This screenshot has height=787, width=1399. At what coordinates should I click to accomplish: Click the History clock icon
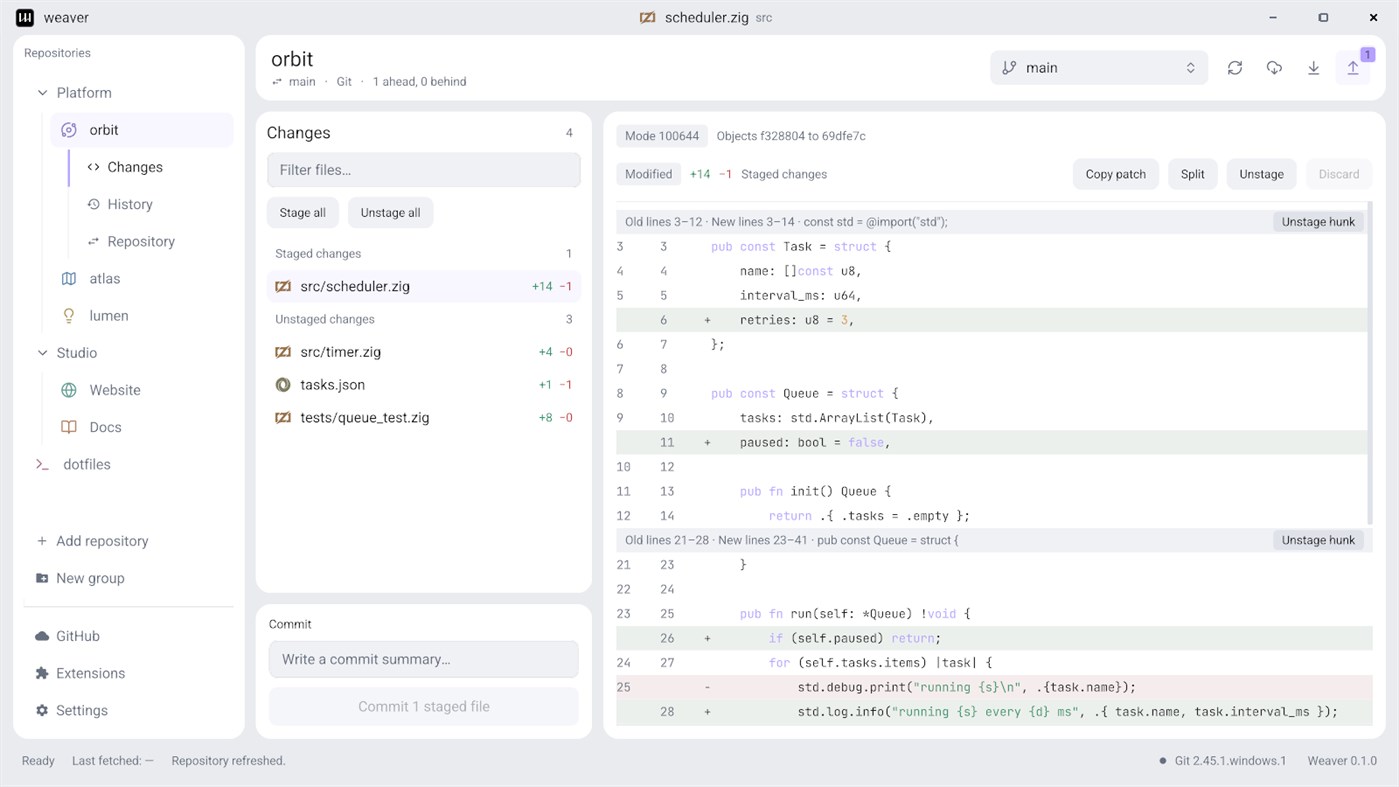pyautogui.click(x=93, y=204)
